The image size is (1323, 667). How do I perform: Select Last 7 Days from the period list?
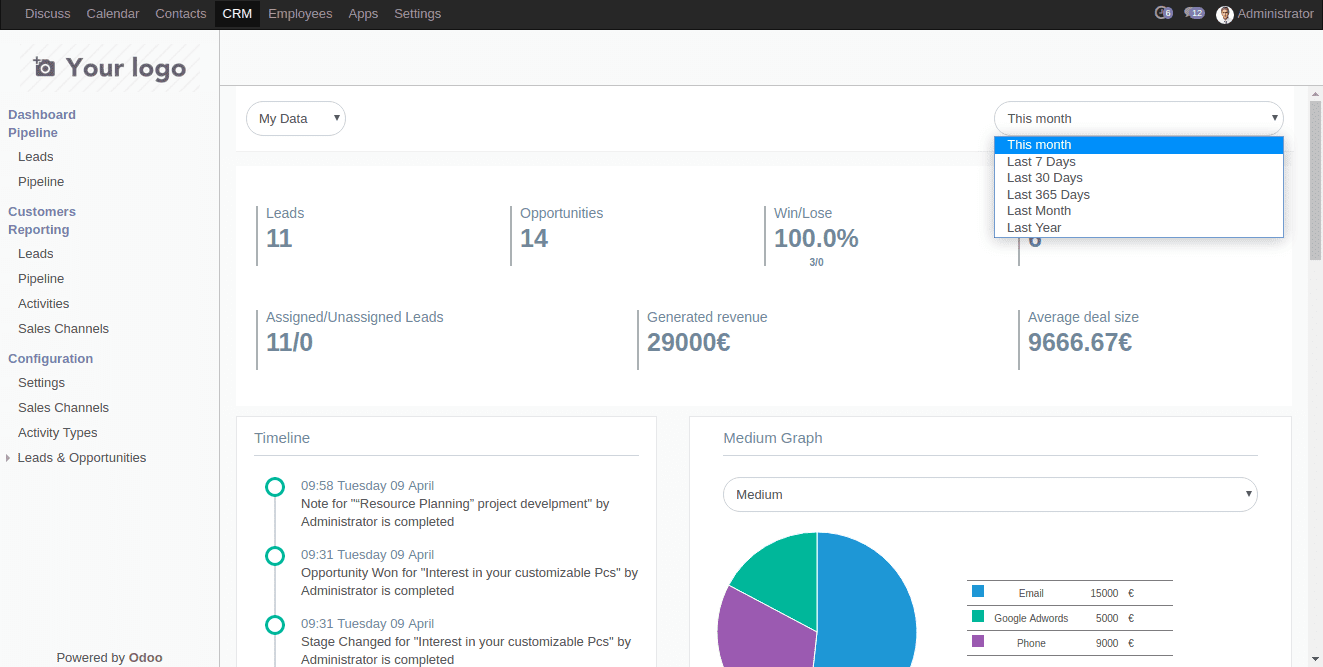pyautogui.click(x=1040, y=161)
